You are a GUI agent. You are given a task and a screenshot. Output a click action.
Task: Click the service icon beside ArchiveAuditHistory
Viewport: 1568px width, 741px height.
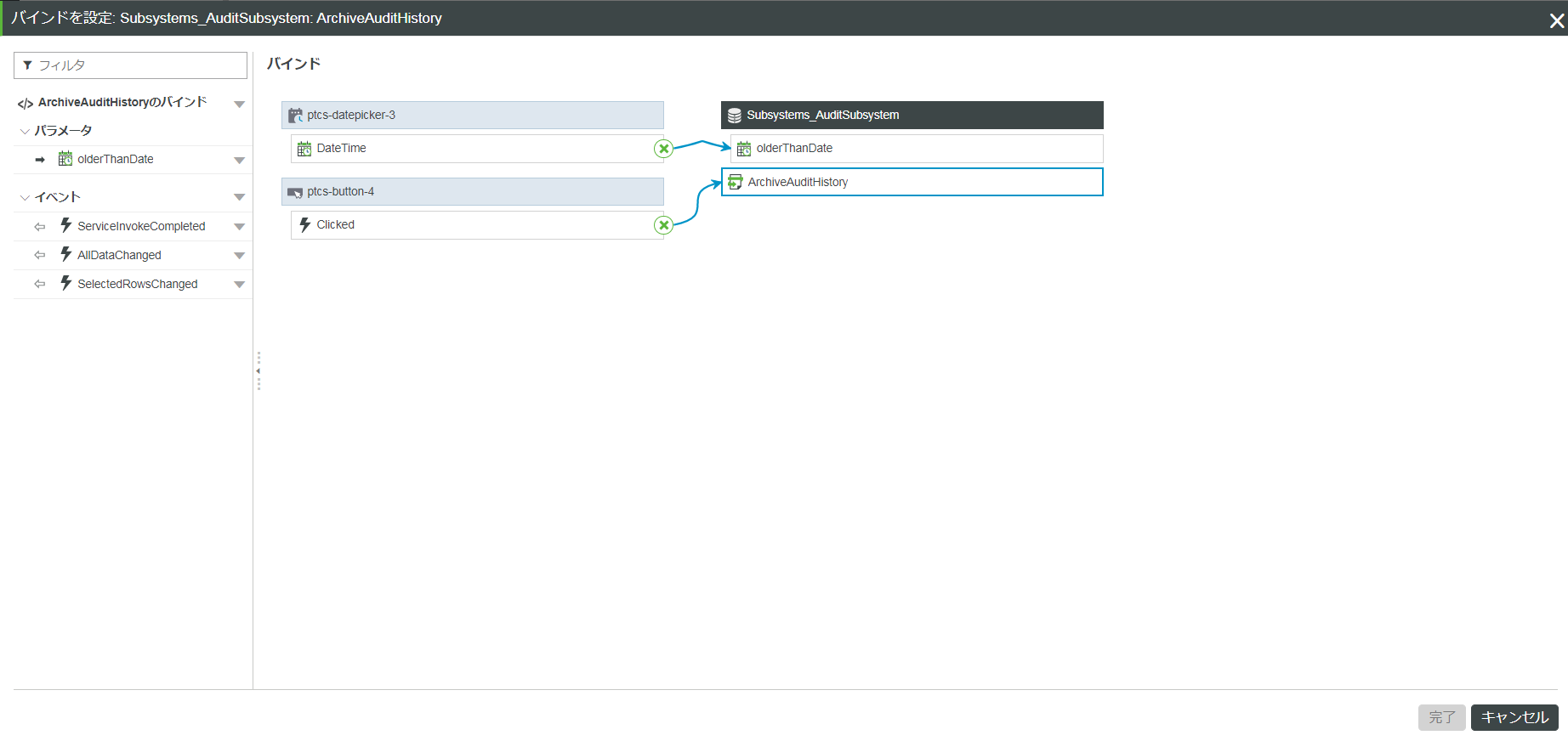(x=736, y=182)
